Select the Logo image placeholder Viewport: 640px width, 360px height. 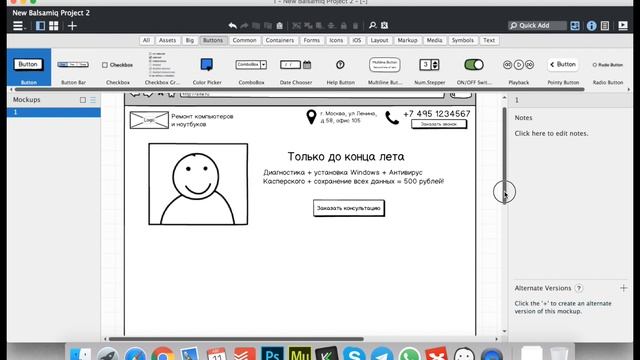coord(149,120)
